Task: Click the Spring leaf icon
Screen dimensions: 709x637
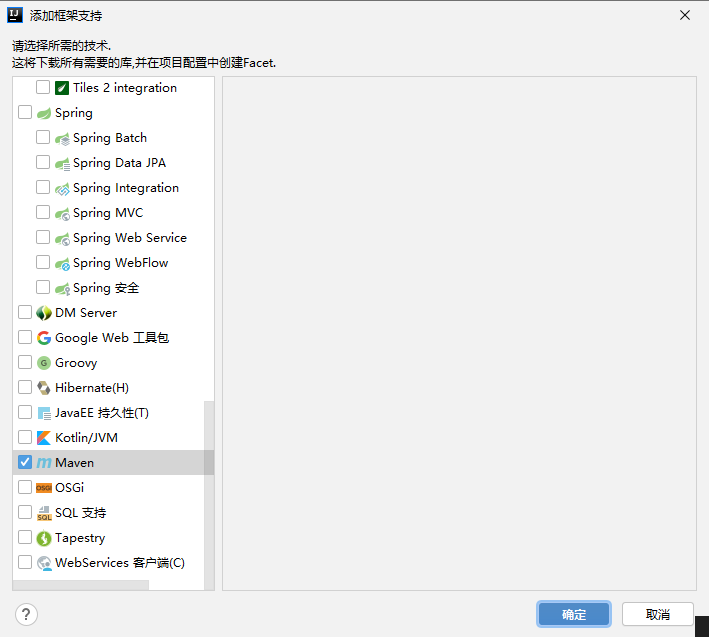Action: click(x=44, y=113)
